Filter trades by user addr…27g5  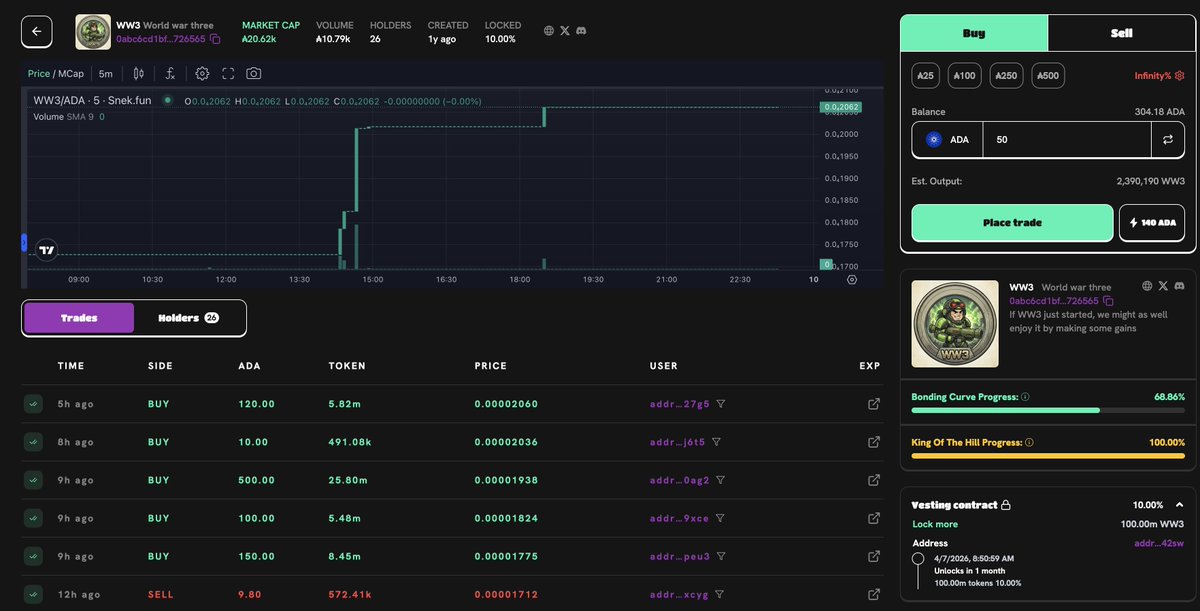click(720, 404)
